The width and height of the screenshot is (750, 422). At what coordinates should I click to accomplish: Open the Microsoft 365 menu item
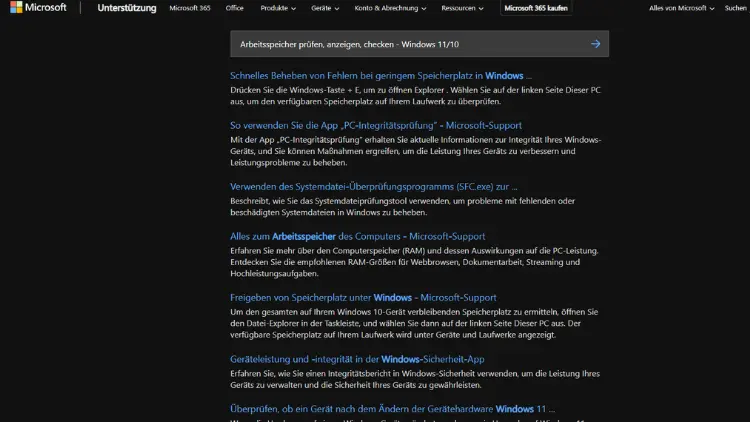[x=189, y=8]
